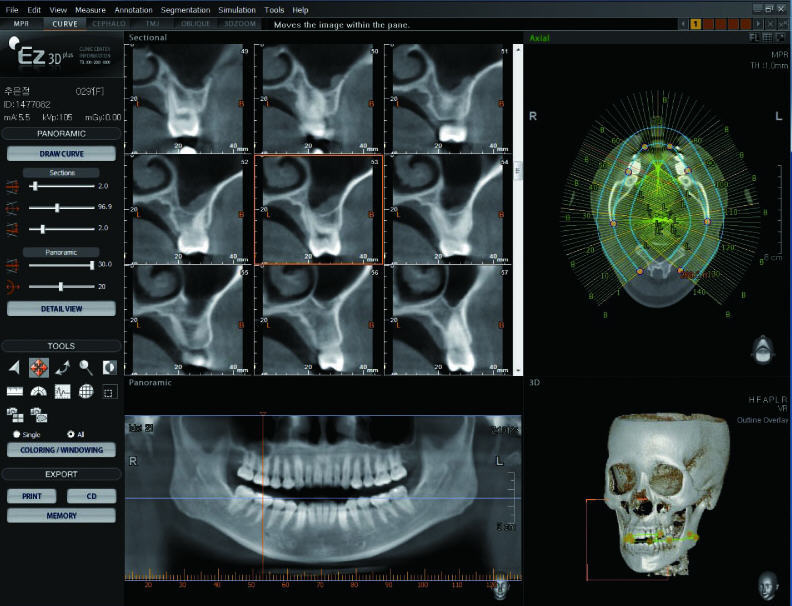Switch to the CURVE tab
792x606 pixels.
65,24
